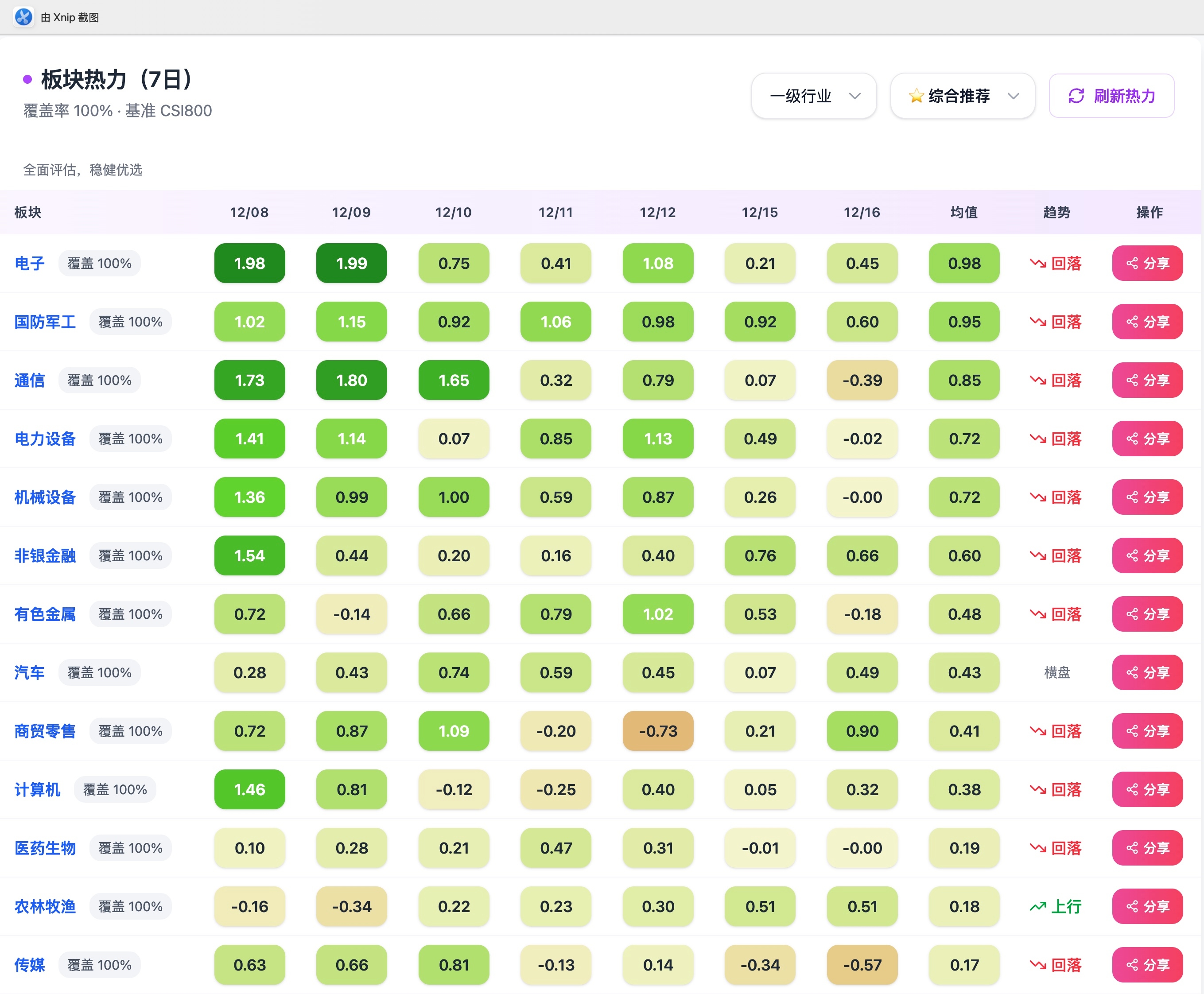This screenshot has width=1204, height=994.
Task: Click the 均值 column header
Action: pos(963,213)
